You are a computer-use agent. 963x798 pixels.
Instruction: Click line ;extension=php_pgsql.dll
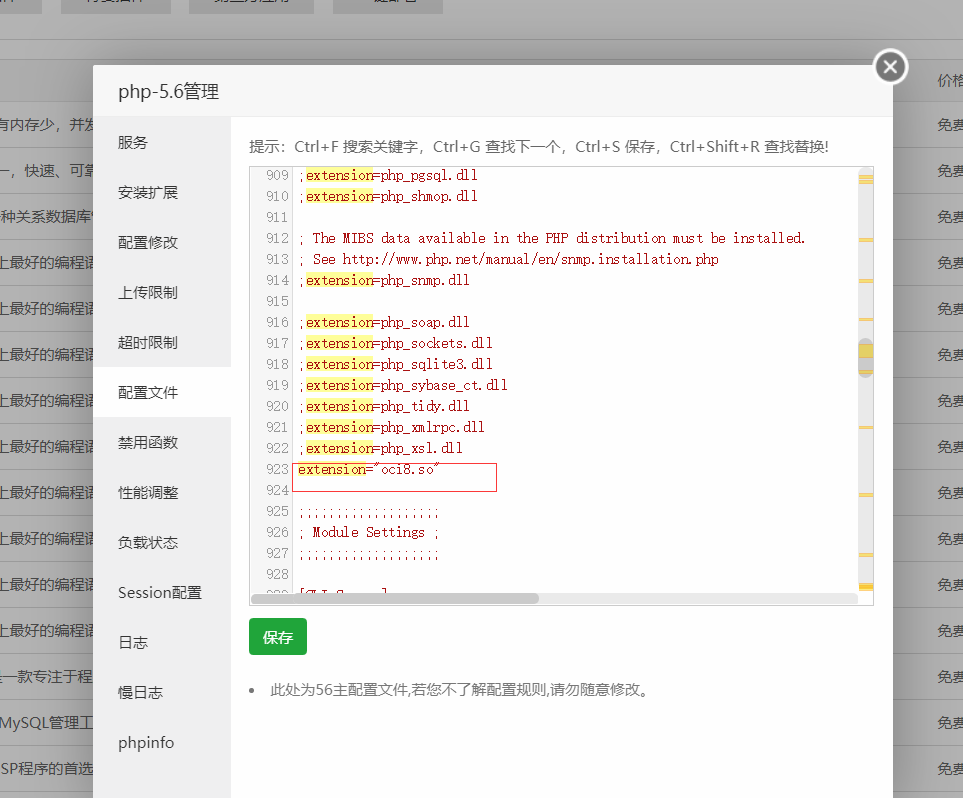click(388, 176)
